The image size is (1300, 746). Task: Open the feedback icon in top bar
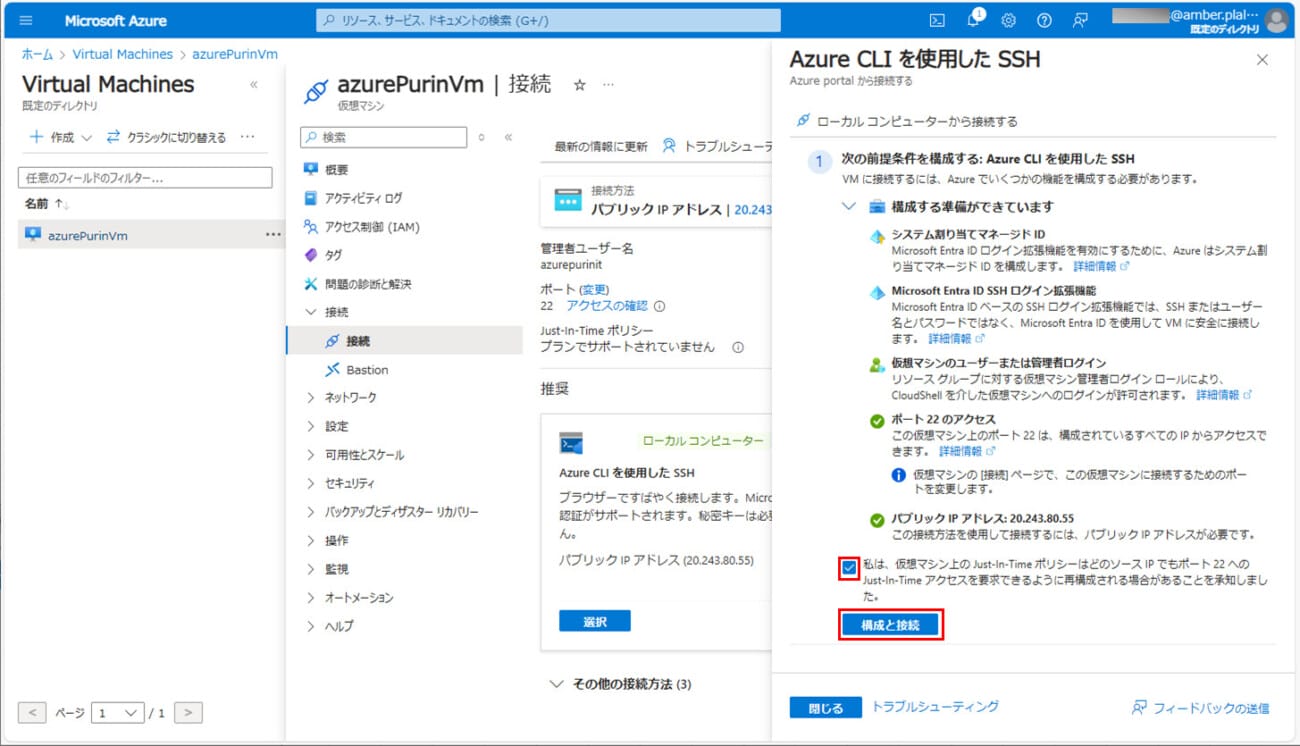1080,20
